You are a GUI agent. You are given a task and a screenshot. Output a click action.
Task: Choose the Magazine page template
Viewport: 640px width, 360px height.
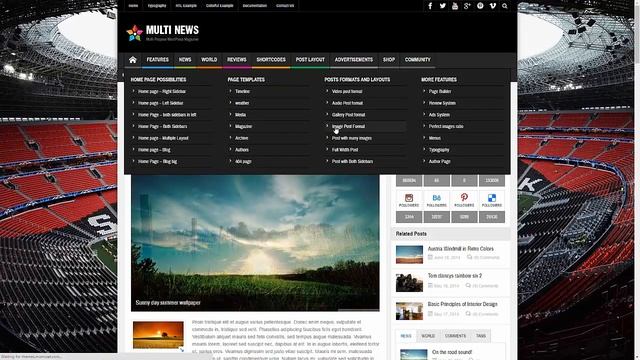click(243, 127)
